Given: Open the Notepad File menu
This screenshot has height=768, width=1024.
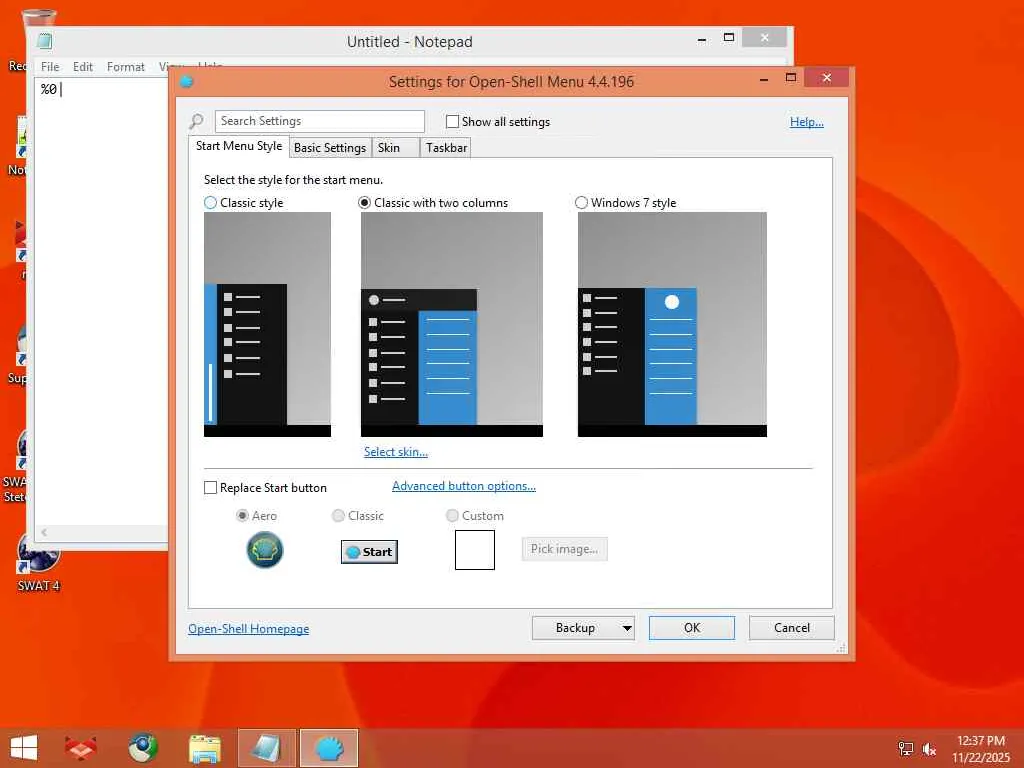Looking at the screenshot, I should pos(50,67).
